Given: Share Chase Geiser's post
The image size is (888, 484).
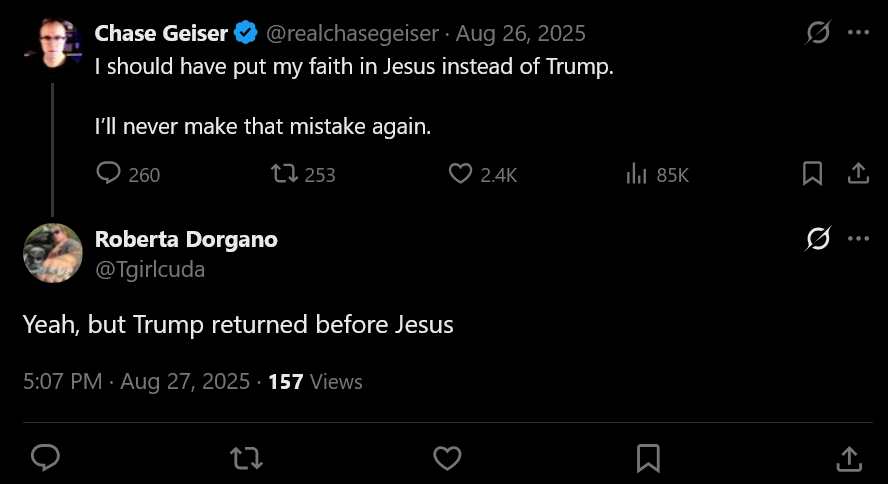Looking at the screenshot, I should pyautogui.click(x=858, y=174).
